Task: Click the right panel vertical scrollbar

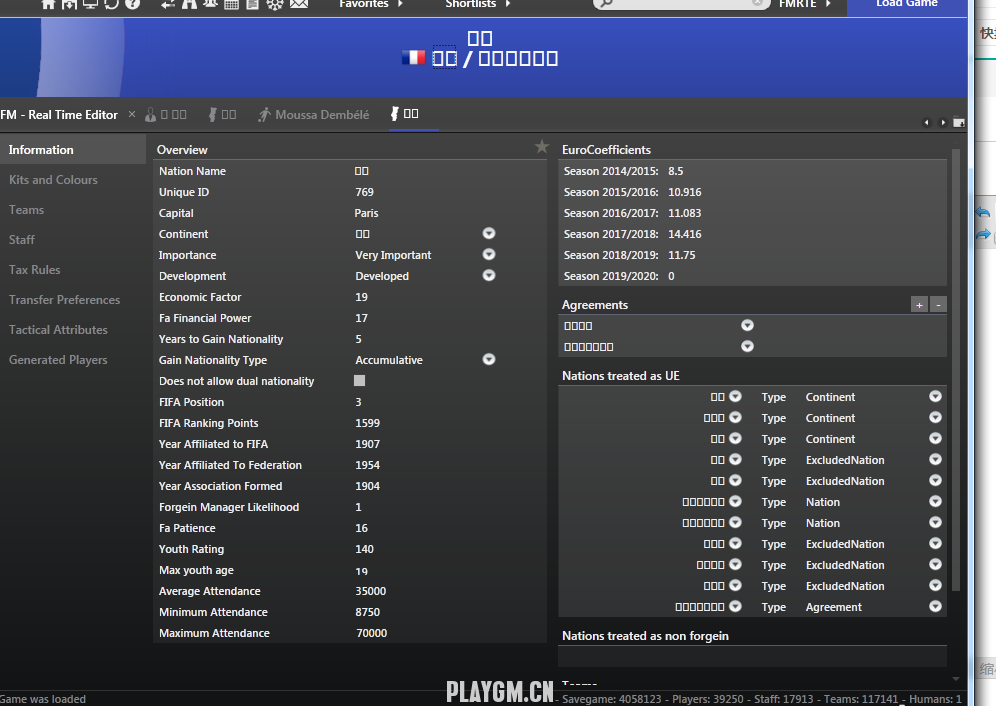Action: [x=955, y=370]
